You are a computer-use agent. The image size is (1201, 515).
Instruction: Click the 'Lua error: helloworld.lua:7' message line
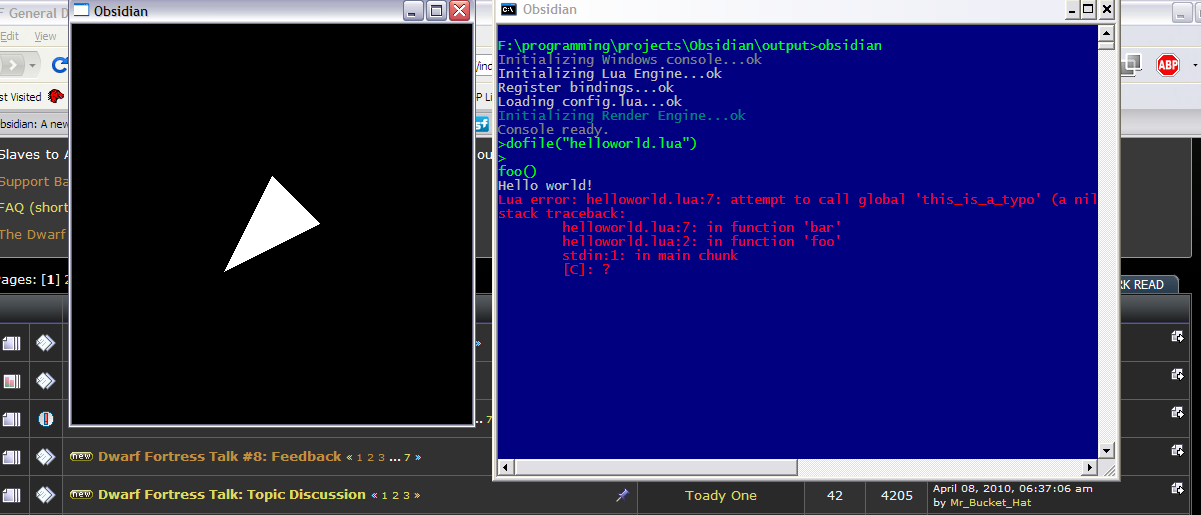pyautogui.click(x=797, y=199)
